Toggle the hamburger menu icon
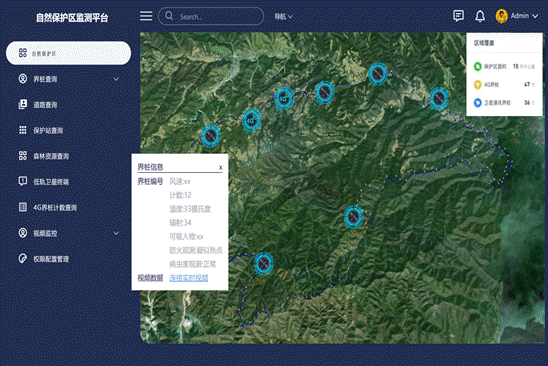The image size is (548, 366). (146, 16)
